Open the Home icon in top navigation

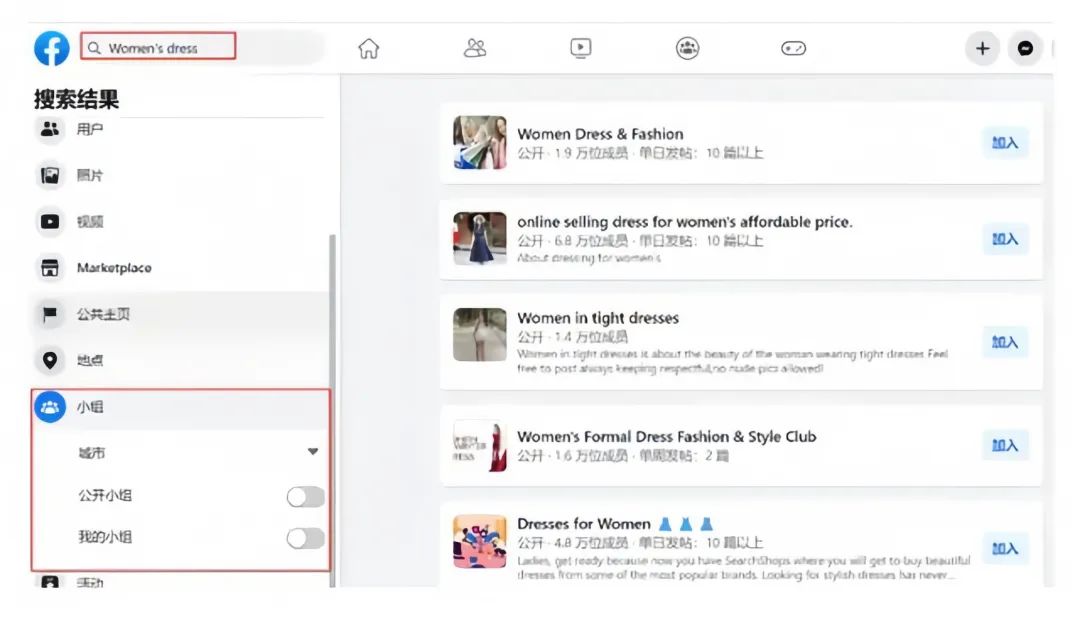(x=368, y=47)
